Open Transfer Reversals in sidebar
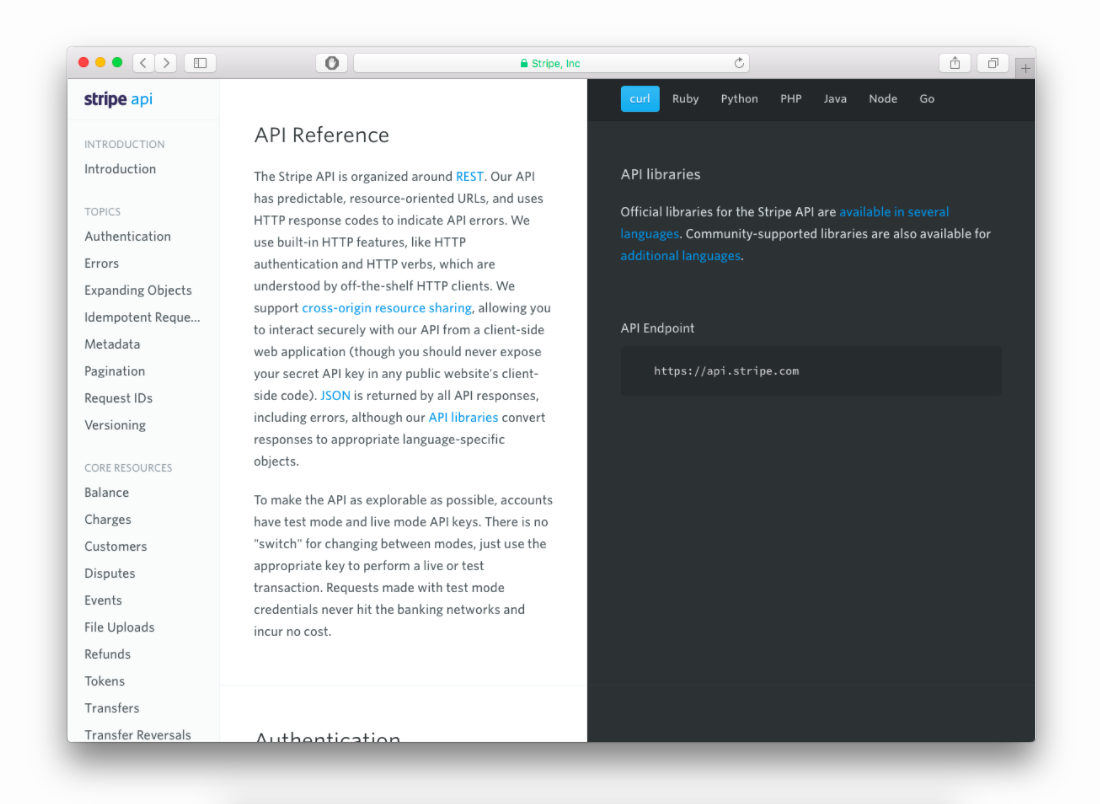Viewport: 1100px width, 804px height. point(138,735)
